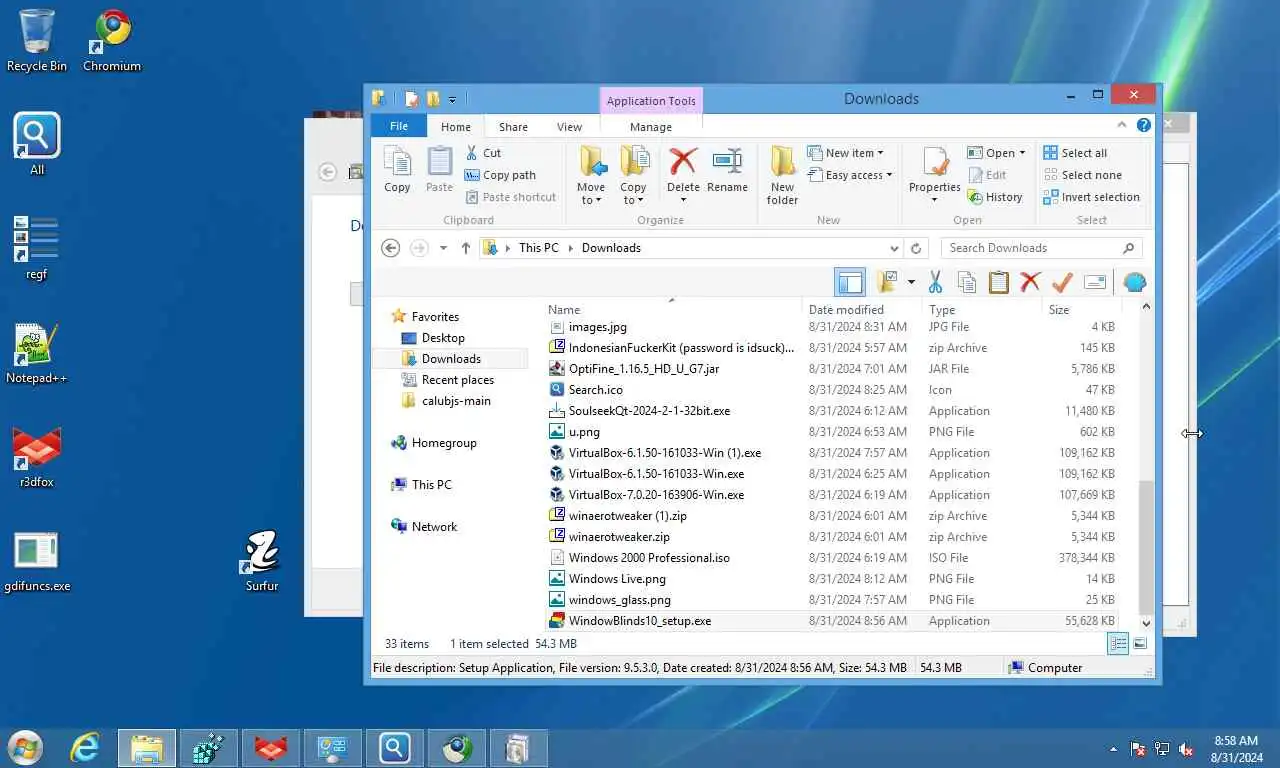Click Select none in the ribbon

tap(1082, 175)
